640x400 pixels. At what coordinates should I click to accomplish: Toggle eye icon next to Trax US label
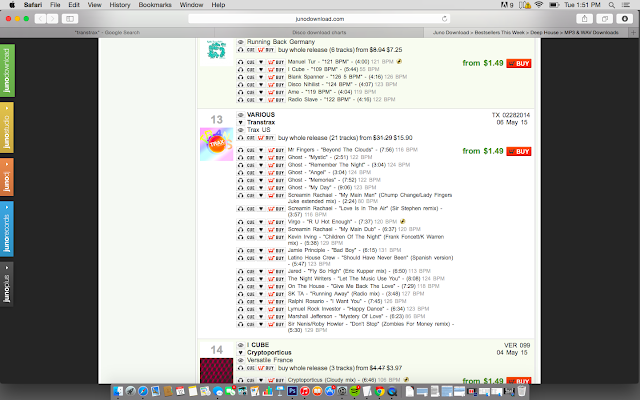tap(240, 130)
